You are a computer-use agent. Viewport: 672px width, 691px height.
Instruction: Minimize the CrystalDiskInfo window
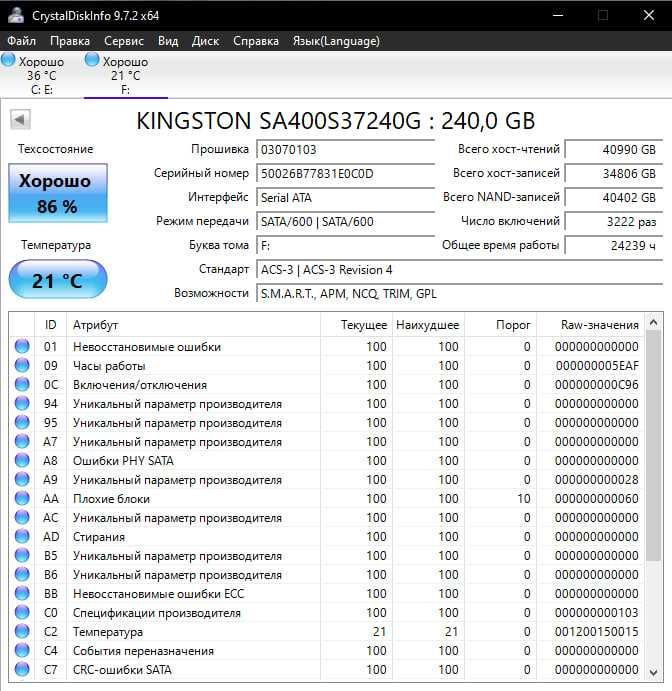tap(558, 15)
